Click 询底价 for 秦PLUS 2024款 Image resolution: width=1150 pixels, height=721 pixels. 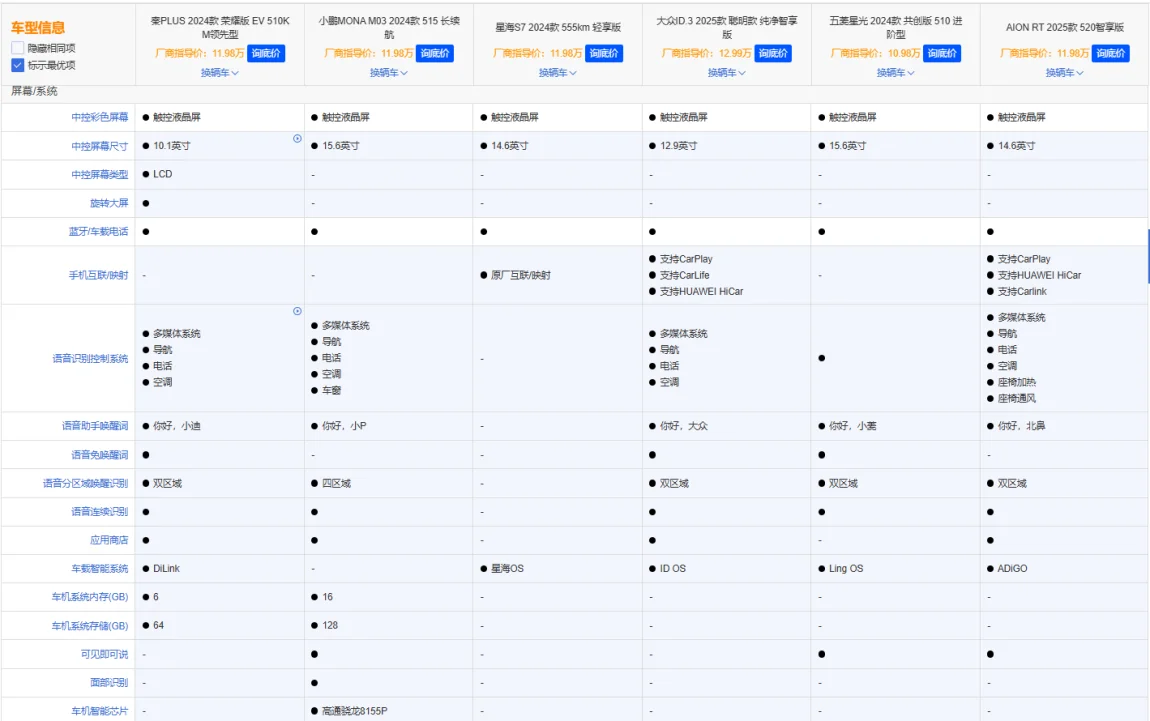click(x=265, y=54)
